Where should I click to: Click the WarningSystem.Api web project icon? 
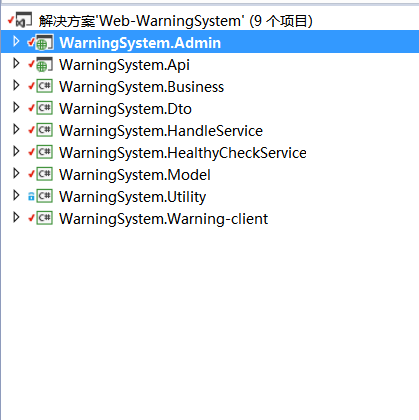pos(44,64)
